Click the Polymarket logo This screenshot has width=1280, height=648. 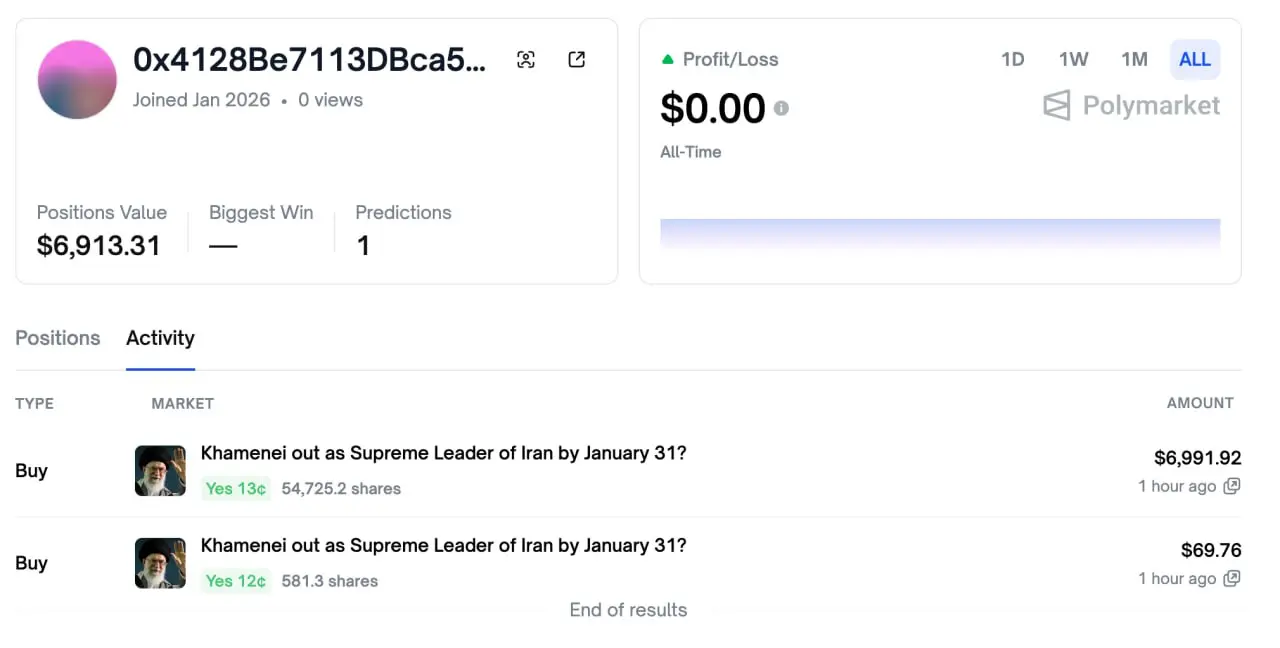coord(1131,106)
